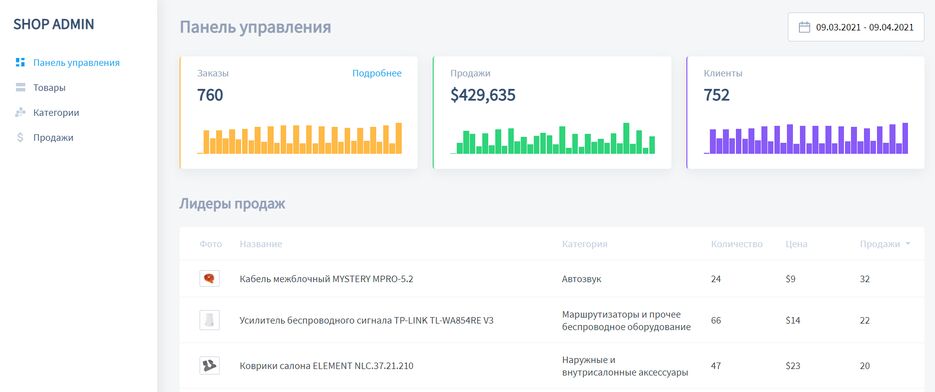Click the Кабель межблочный MYSTERY MPRO-5.2 product name

(326, 279)
